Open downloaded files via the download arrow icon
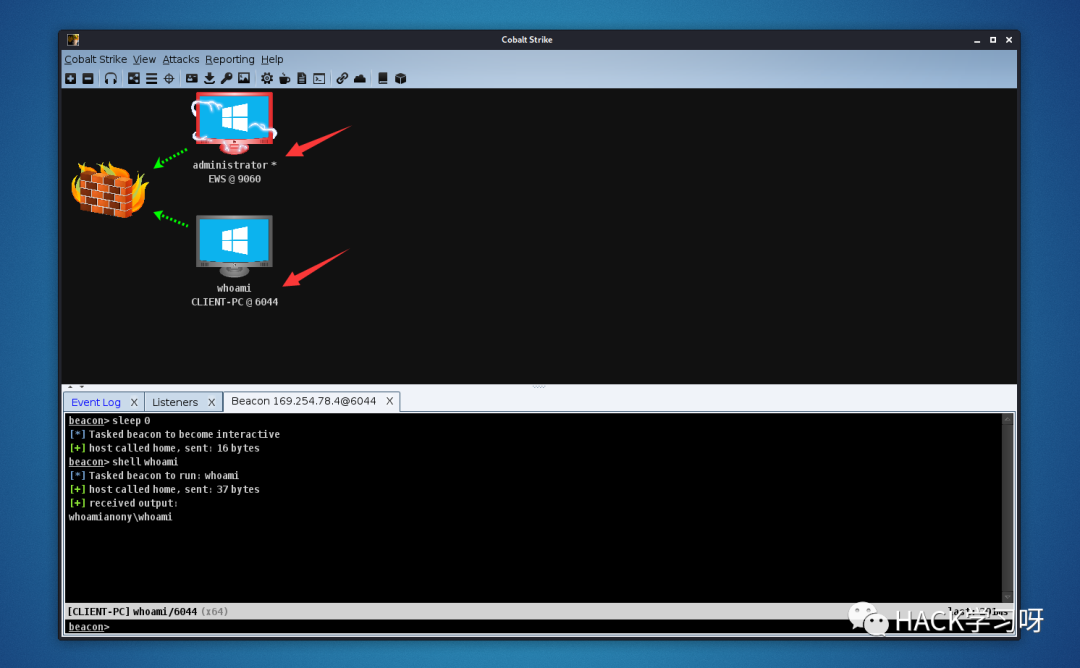Screen dimensions: 1080x668 point(209,79)
